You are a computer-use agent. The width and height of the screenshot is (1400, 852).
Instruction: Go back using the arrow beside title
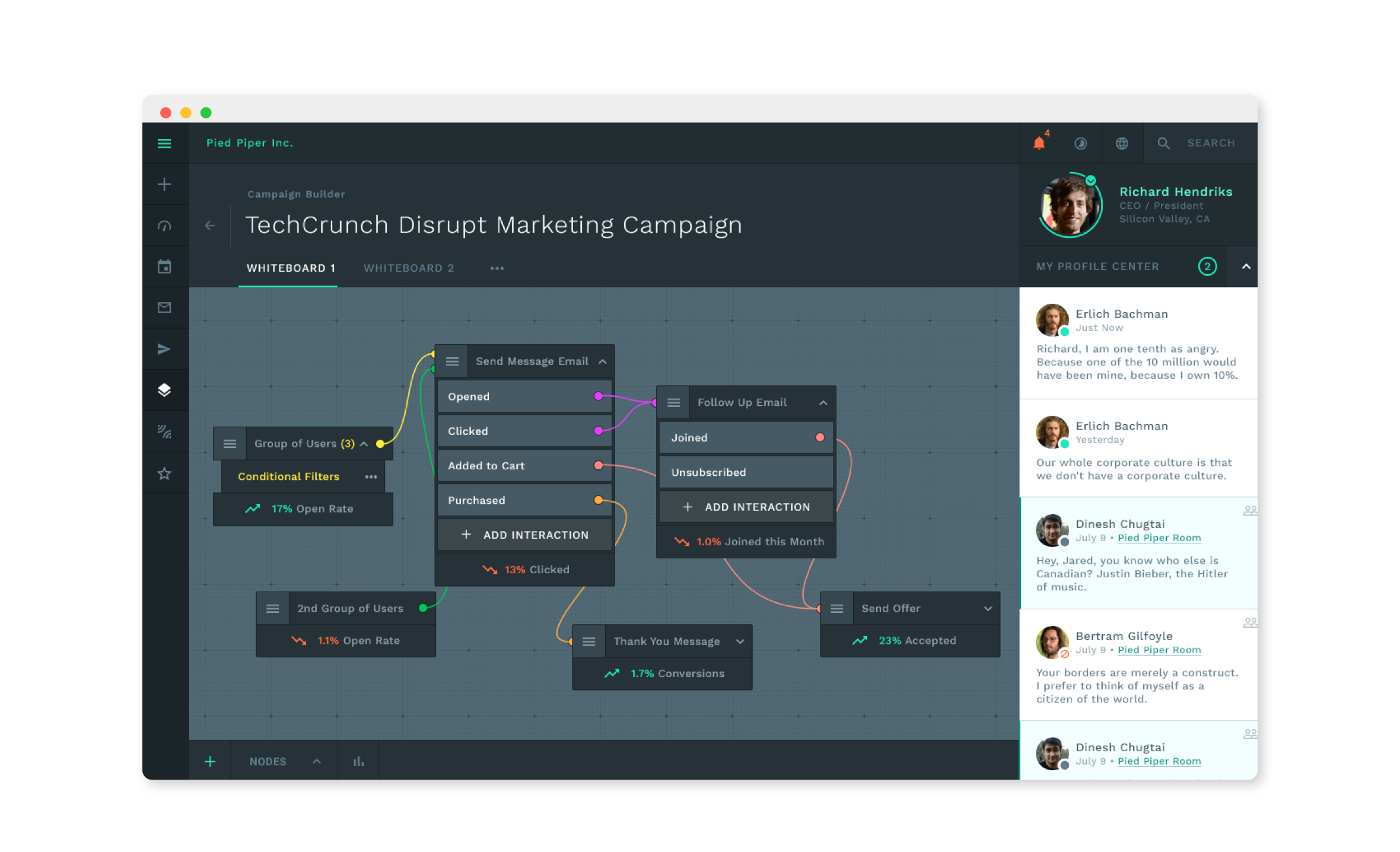point(209,225)
